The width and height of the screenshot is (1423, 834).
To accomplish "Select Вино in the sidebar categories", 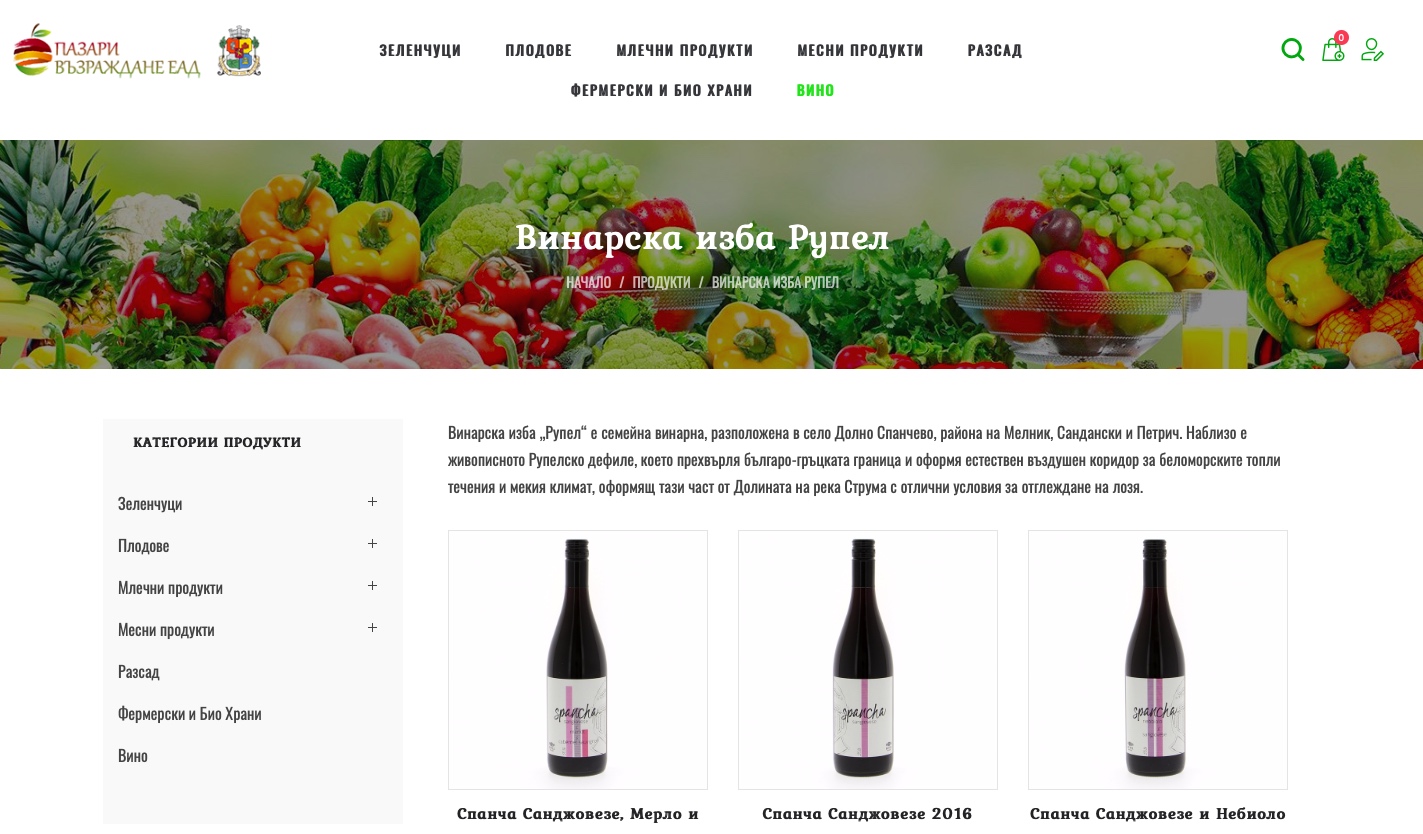I will coord(133,756).
